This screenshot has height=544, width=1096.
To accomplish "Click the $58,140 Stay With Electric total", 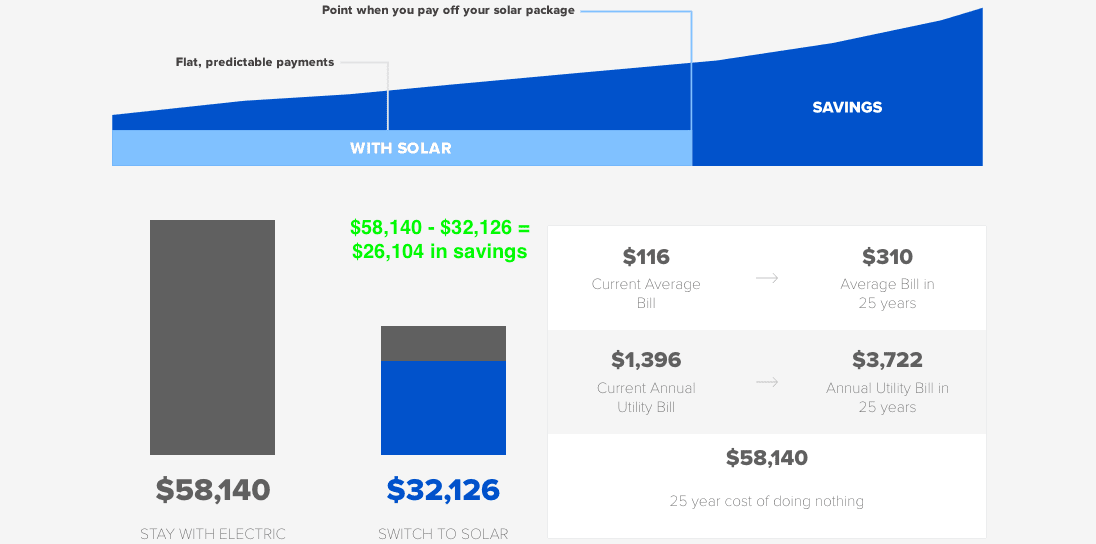I will (212, 489).
